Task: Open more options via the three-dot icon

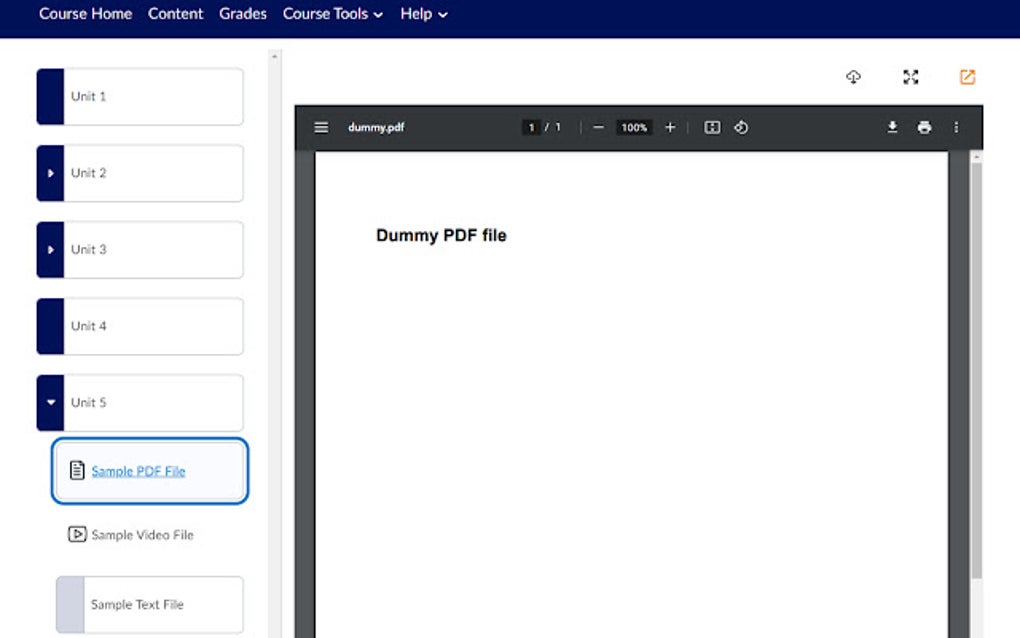Action: (x=956, y=127)
